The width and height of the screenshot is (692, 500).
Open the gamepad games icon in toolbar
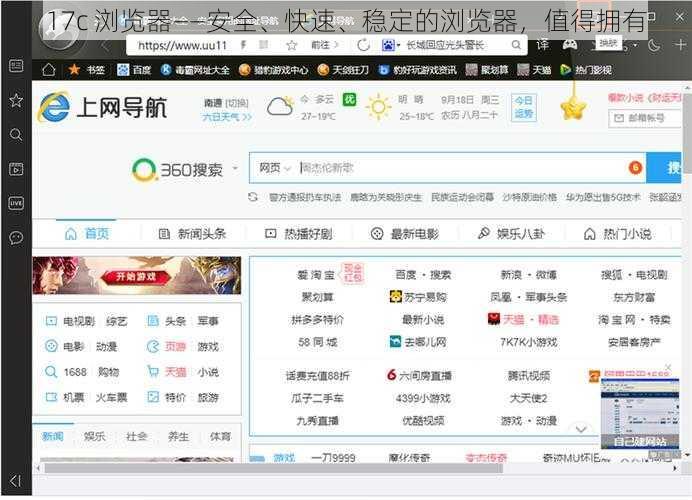point(570,44)
